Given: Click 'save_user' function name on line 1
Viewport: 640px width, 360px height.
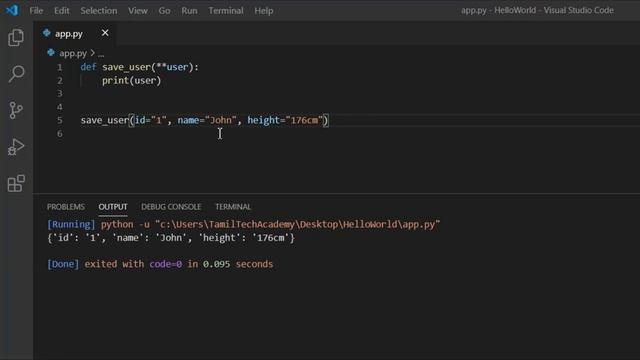Looking at the screenshot, I should [126, 67].
